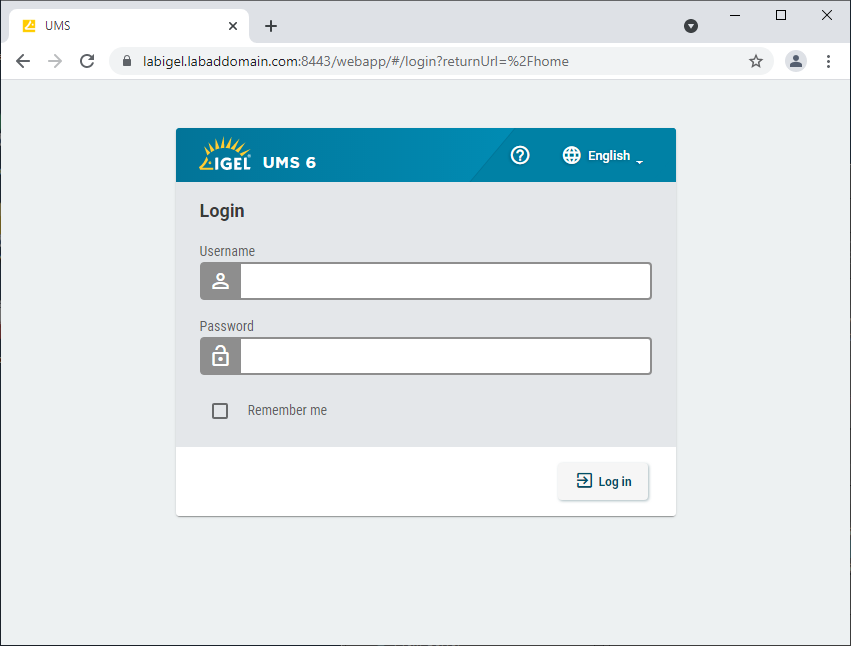Open the tab search dropdown arrow
Image resolution: width=851 pixels, height=646 pixels.
point(691,26)
